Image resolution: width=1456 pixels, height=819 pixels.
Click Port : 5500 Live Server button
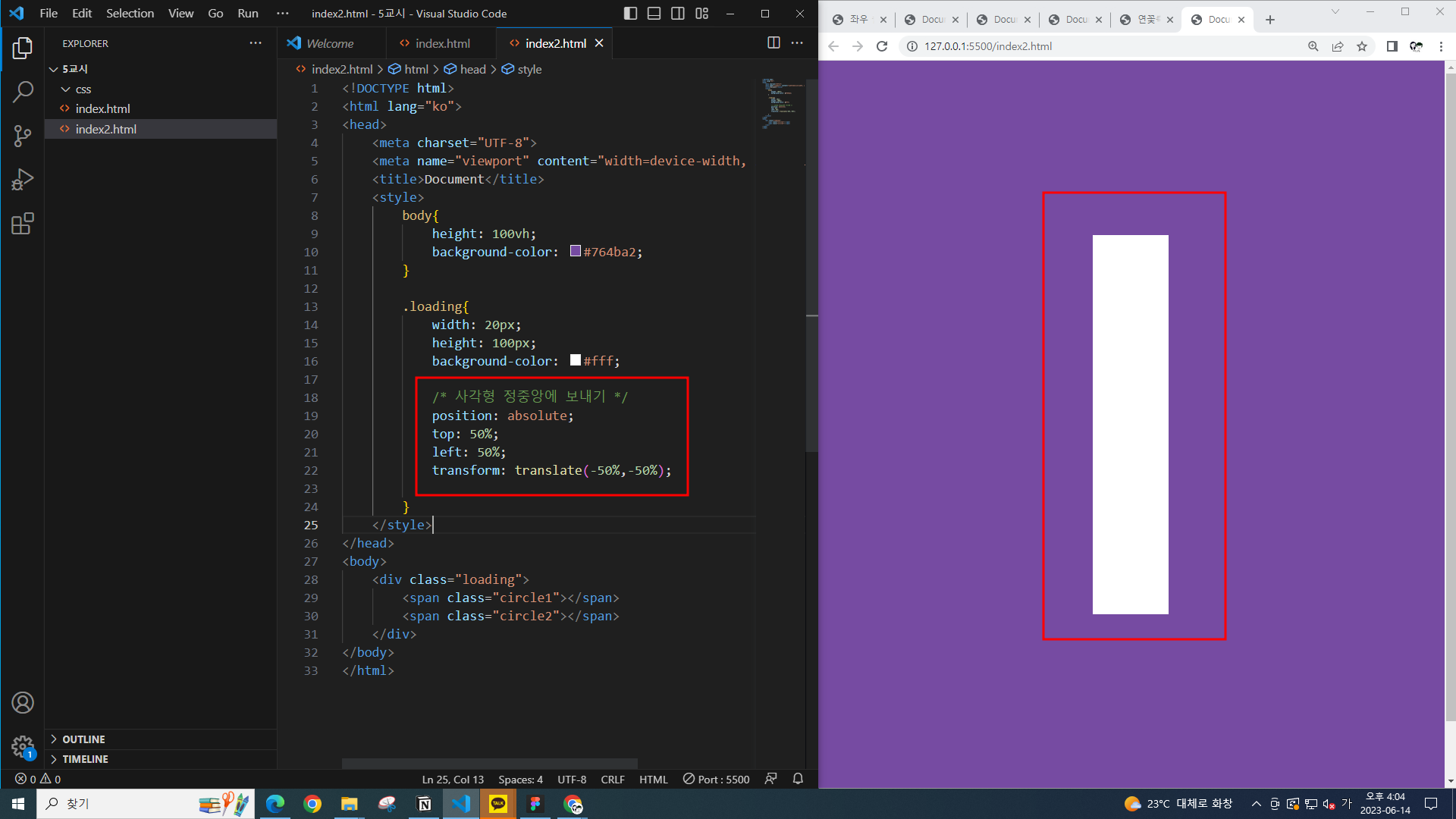716,779
